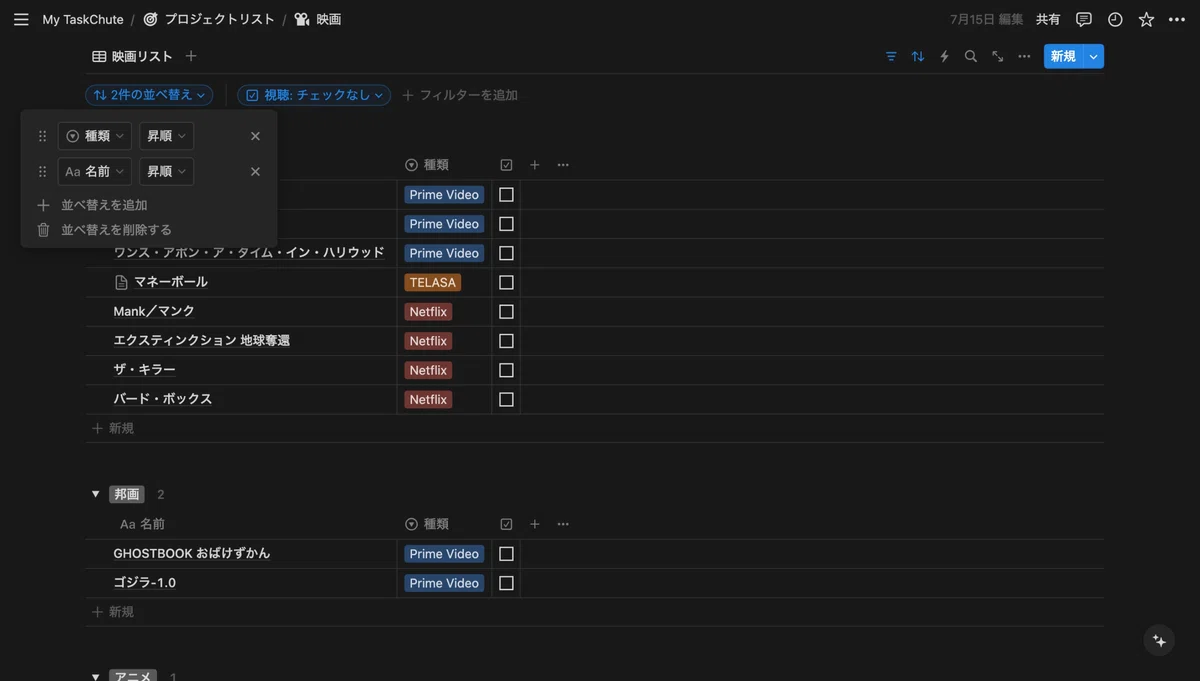Open the page history clock icon
The height and width of the screenshot is (681, 1200).
1115,19
